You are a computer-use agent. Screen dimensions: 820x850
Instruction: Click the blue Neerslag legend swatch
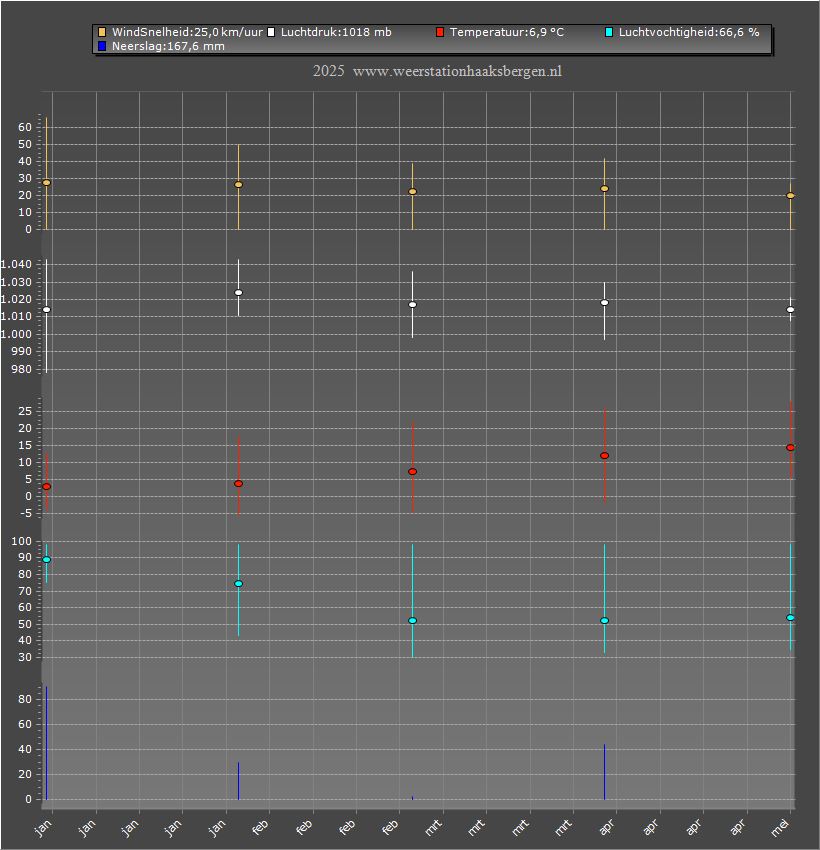point(102,46)
